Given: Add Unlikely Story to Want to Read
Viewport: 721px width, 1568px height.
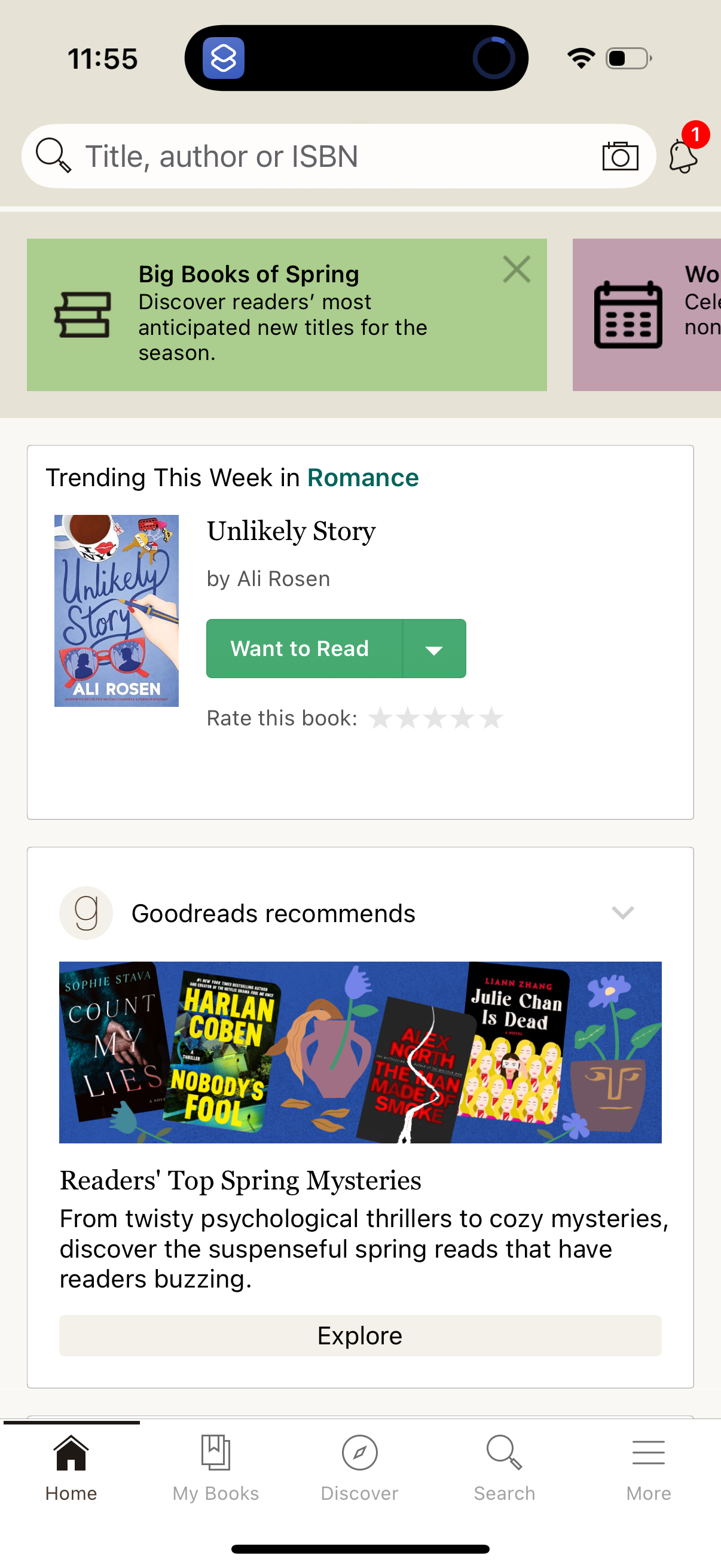Looking at the screenshot, I should tap(301, 648).
